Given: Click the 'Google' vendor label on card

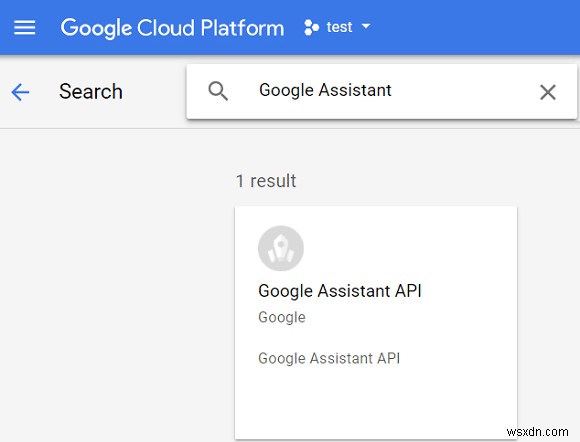Looking at the screenshot, I should 282,317.
